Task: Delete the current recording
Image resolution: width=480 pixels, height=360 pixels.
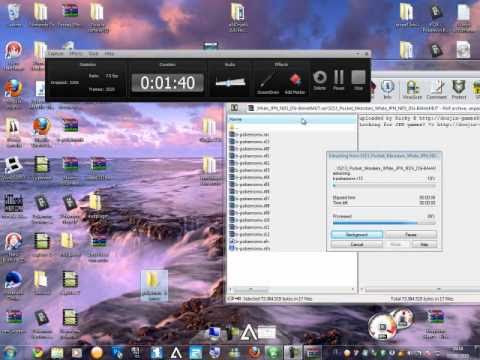Action: pyautogui.click(x=320, y=80)
